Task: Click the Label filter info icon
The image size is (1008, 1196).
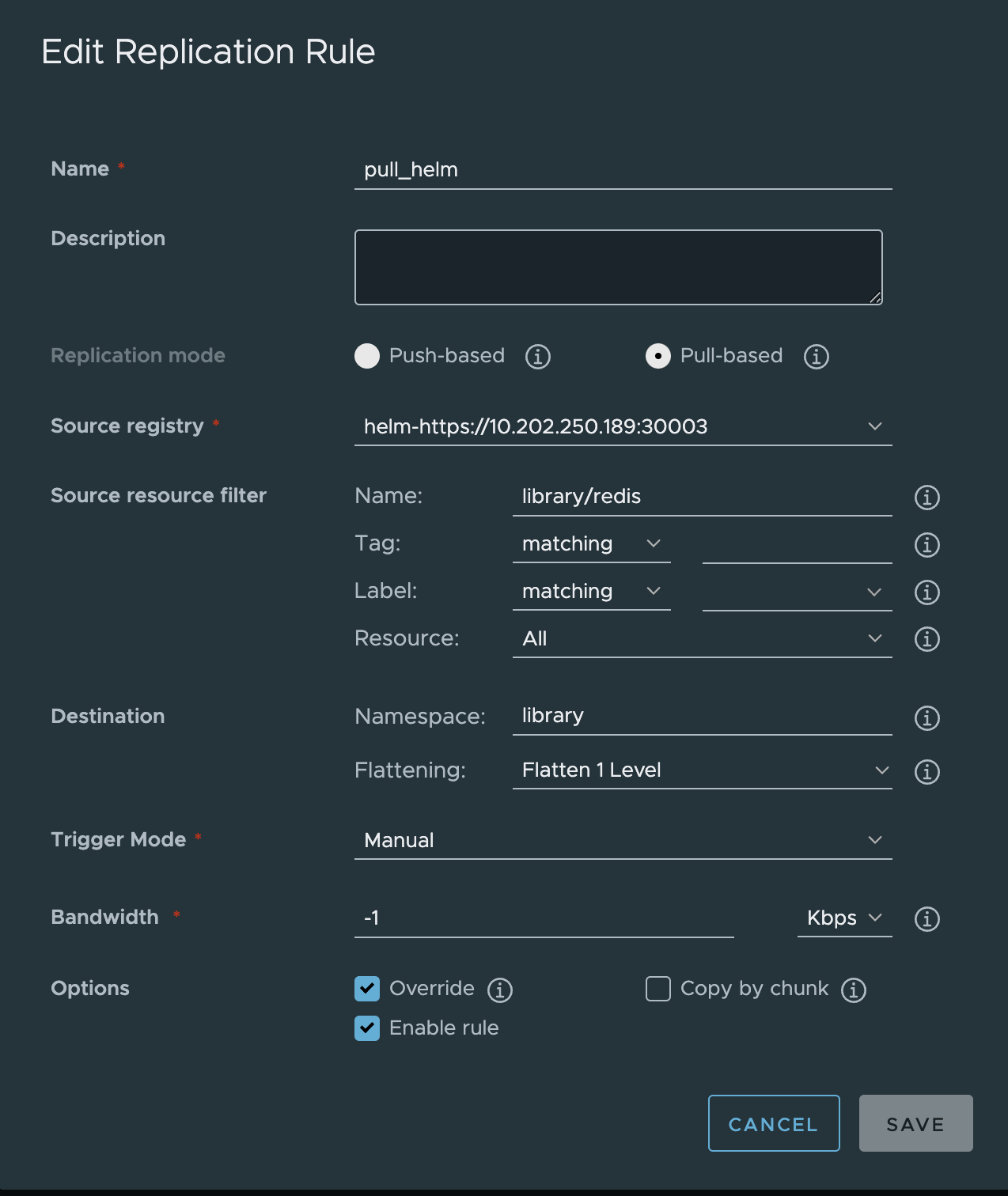Action: tap(927, 592)
